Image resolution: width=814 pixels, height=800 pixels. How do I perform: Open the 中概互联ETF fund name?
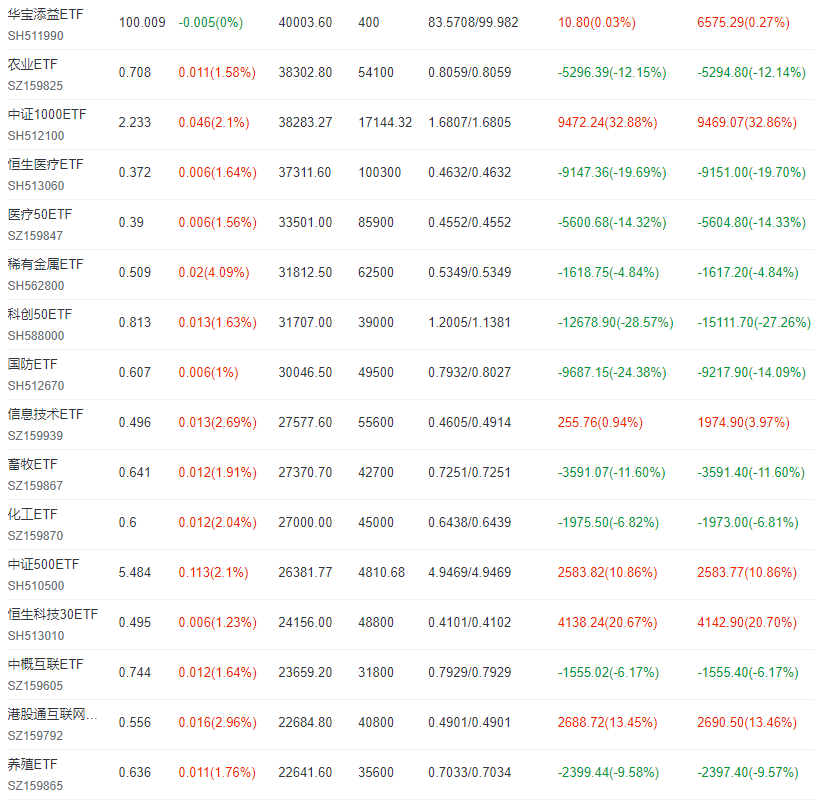coord(45,664)
